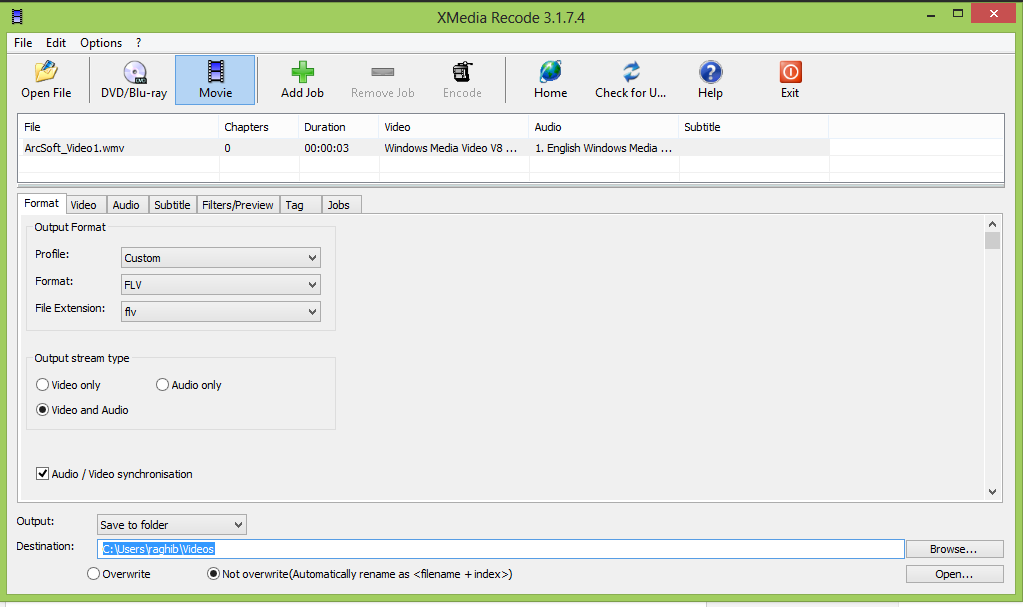Click the Destination path input field
The height and width of the screenshot is (607, 1023).
click(500, 549)
